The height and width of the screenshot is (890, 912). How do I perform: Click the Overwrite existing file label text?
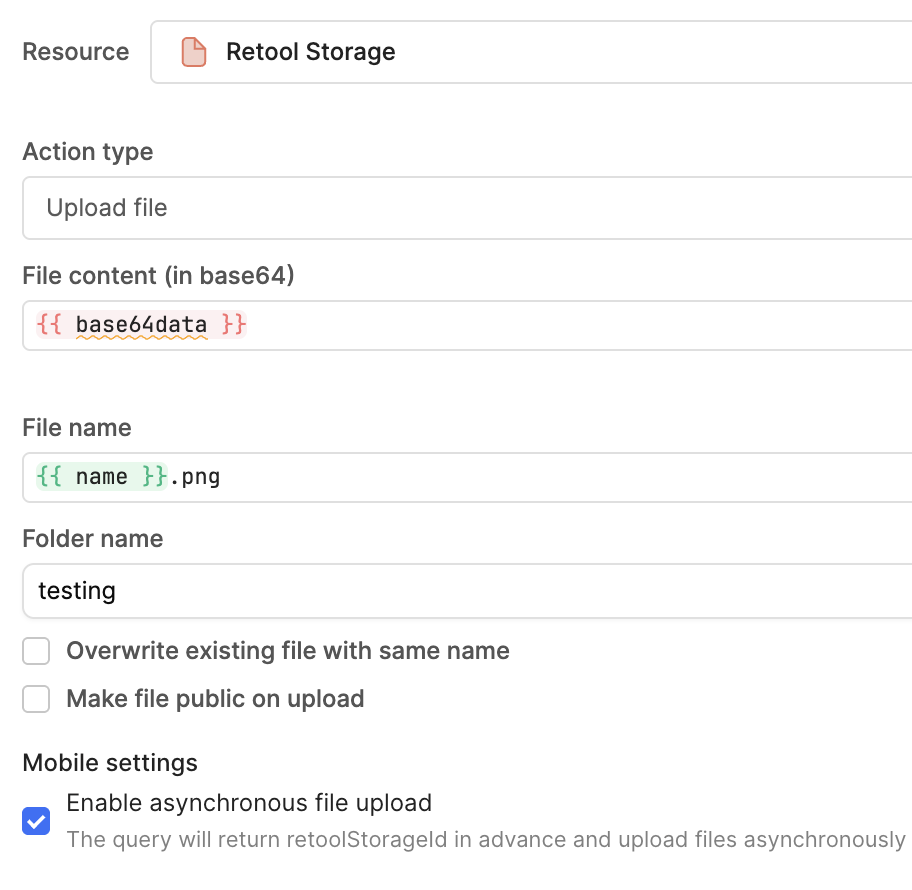[x=288, y=652]
